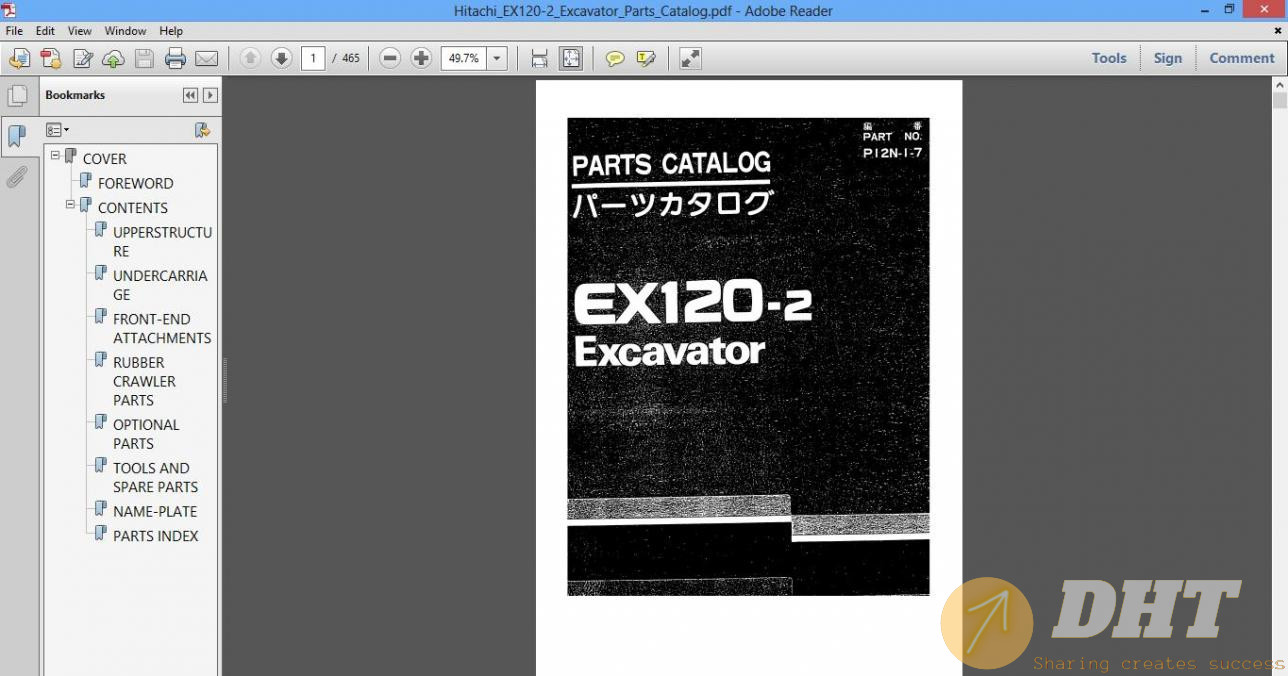Zoom out with the minus button
The image size is (1288, 676).
pyautogui.click(x=390, y=59)
